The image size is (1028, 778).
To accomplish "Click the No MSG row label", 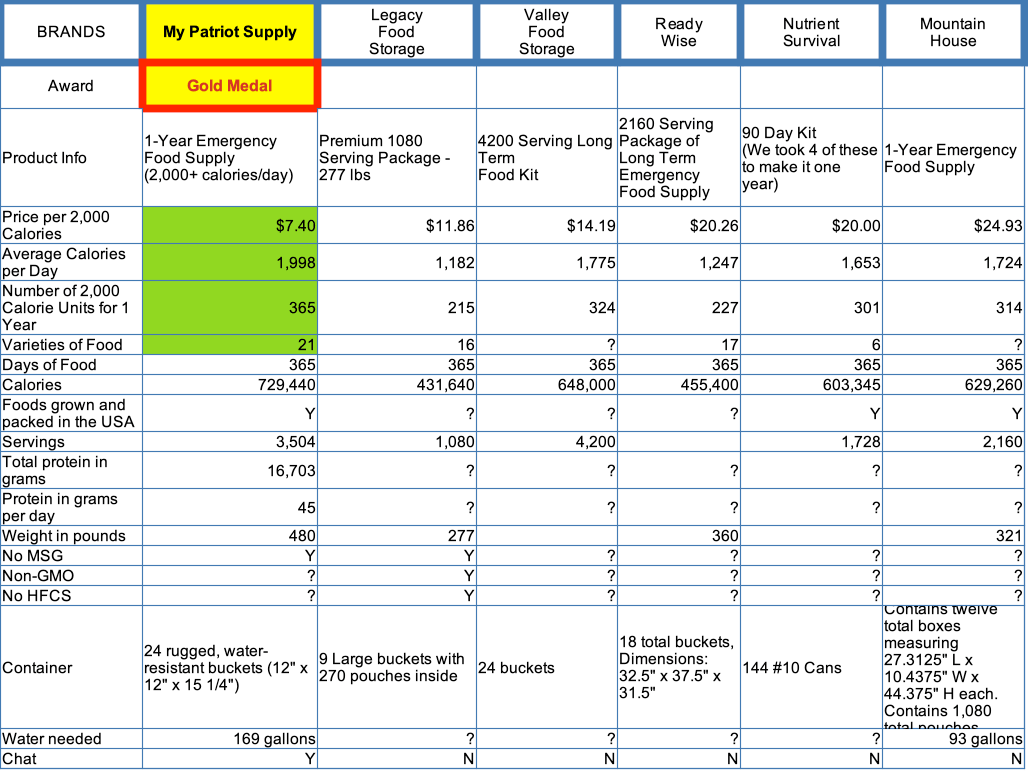I will coord(71,556).
